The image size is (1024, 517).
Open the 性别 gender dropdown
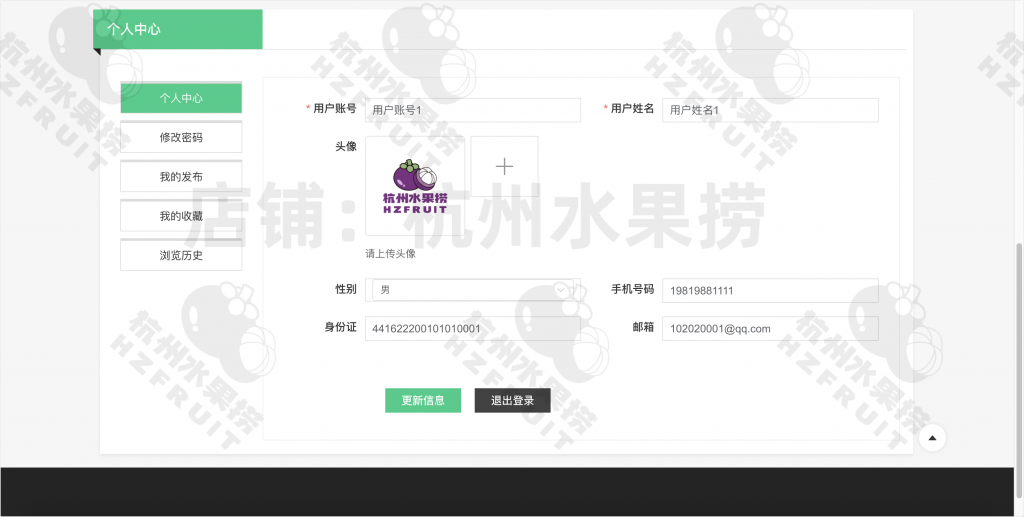473,290
